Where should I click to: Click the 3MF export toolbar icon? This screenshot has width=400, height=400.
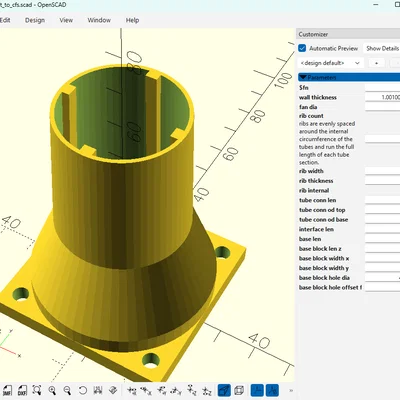point(7,390)
